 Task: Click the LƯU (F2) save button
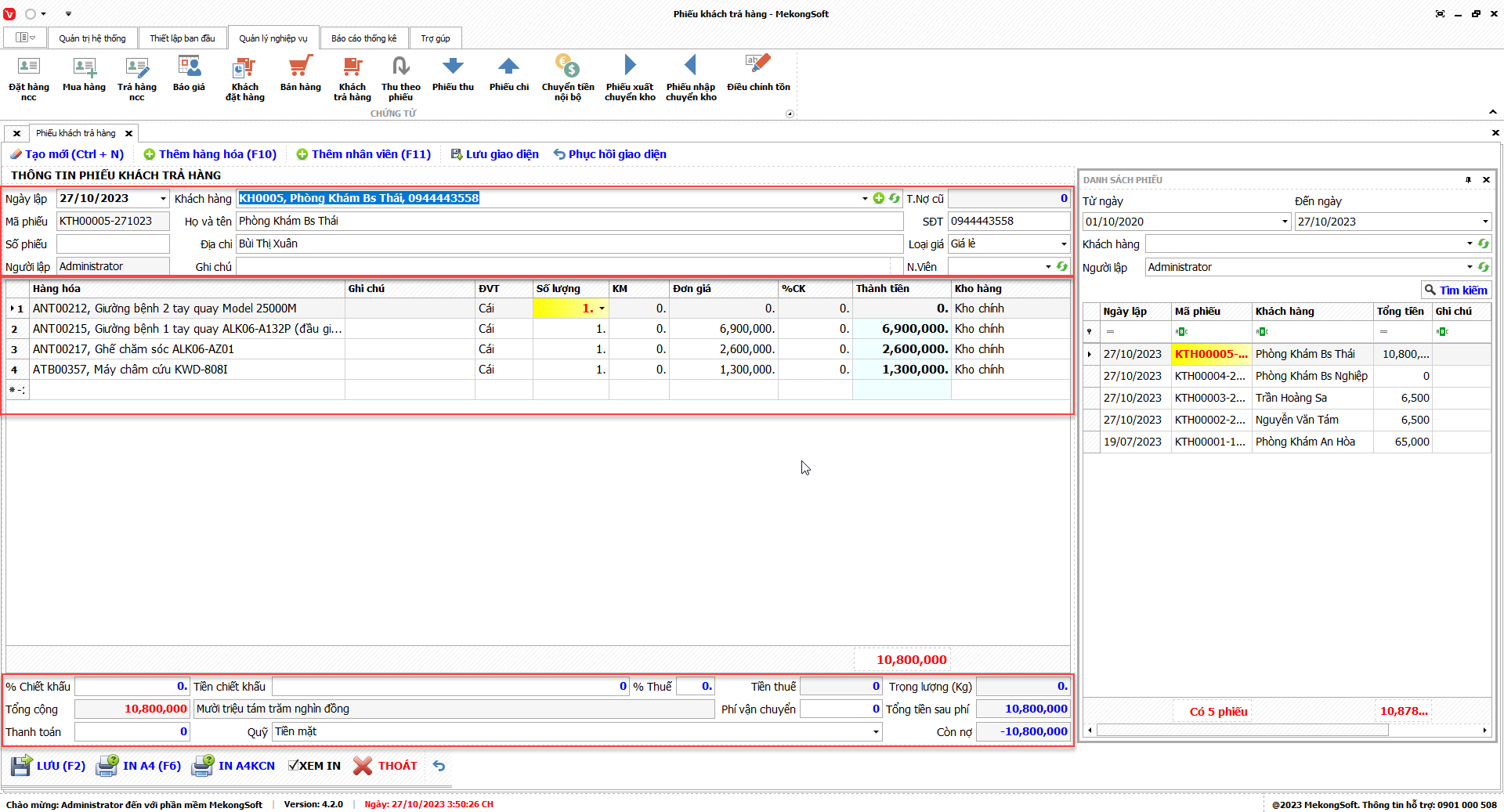[49, 766]
